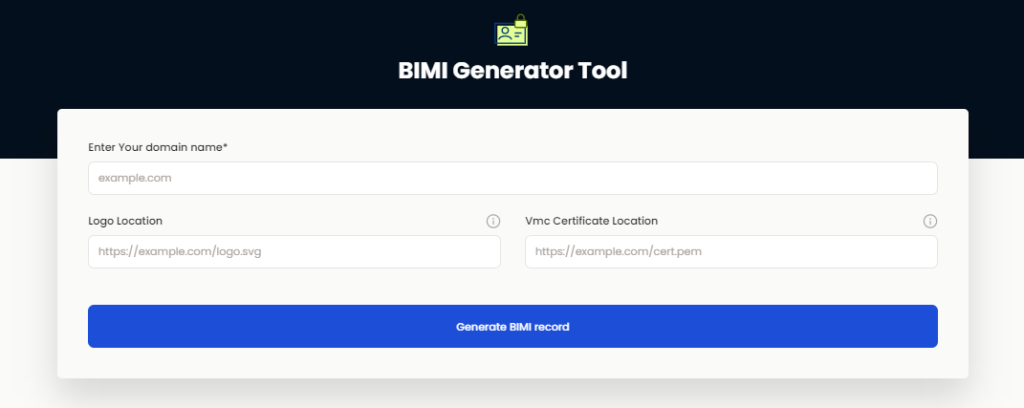The height and width of the screenshot is (408, 1024).
Task: Click the BIMI Generator Tool heading
Action: point(513,71)
